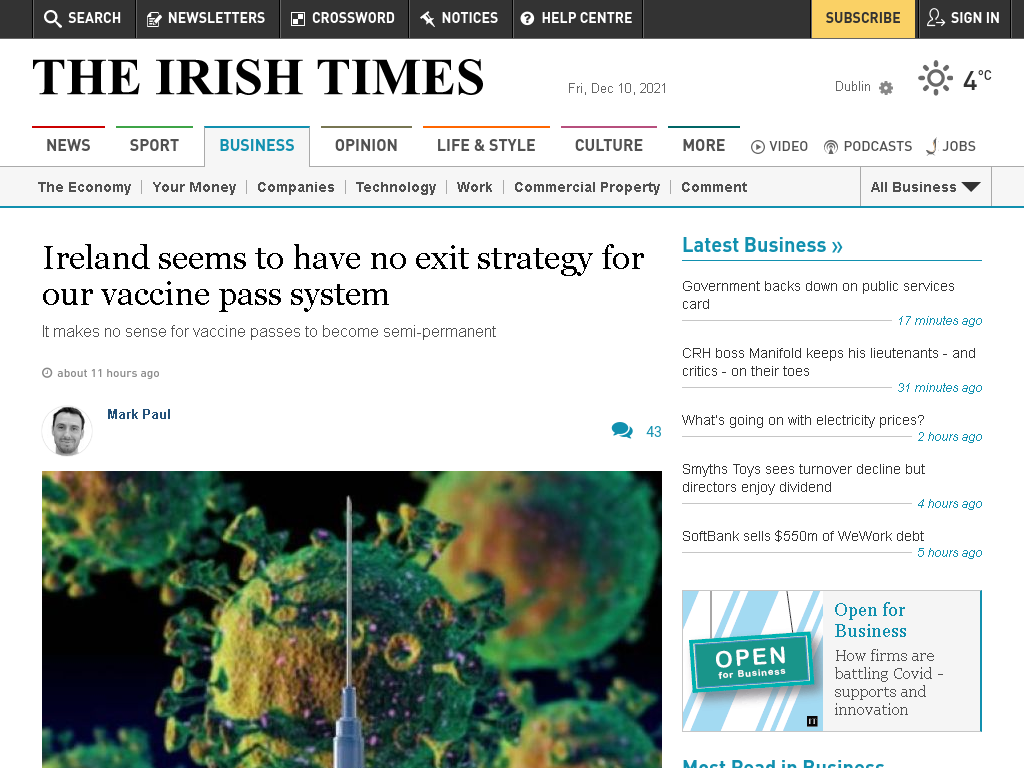
Task: Open Your Money subsection
Action: coord(194,187)
